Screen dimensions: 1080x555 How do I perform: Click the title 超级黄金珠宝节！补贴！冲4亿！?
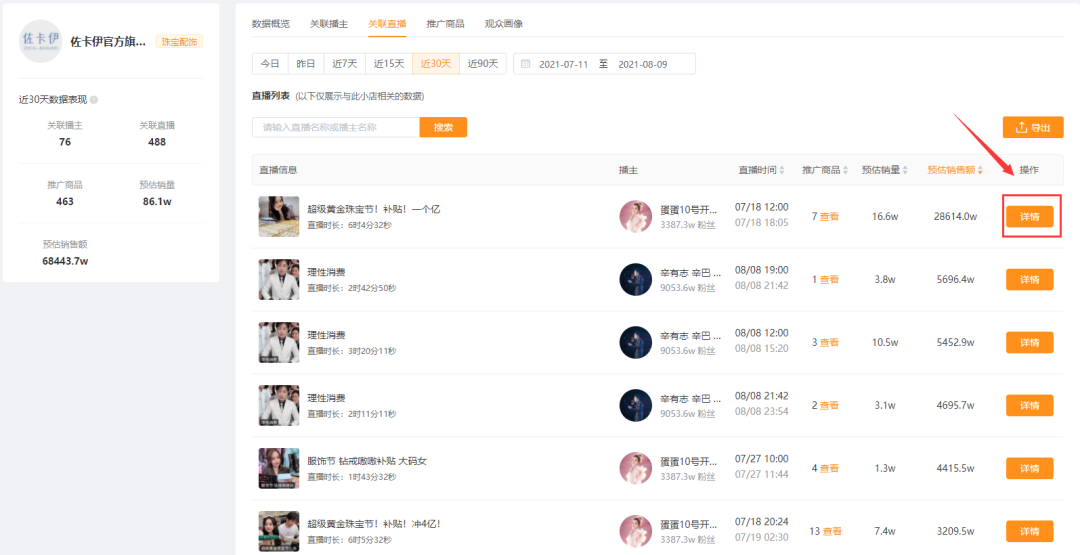click(374, 524)
